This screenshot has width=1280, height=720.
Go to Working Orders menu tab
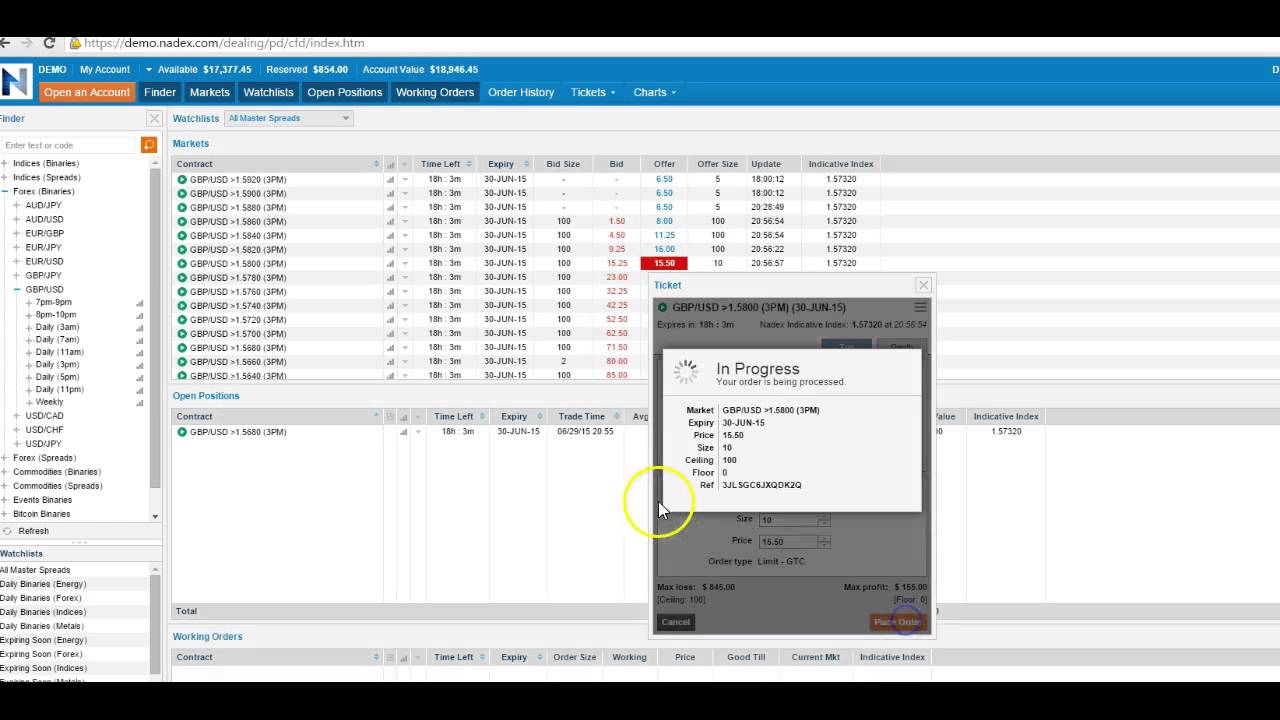(x=435, y=92)
